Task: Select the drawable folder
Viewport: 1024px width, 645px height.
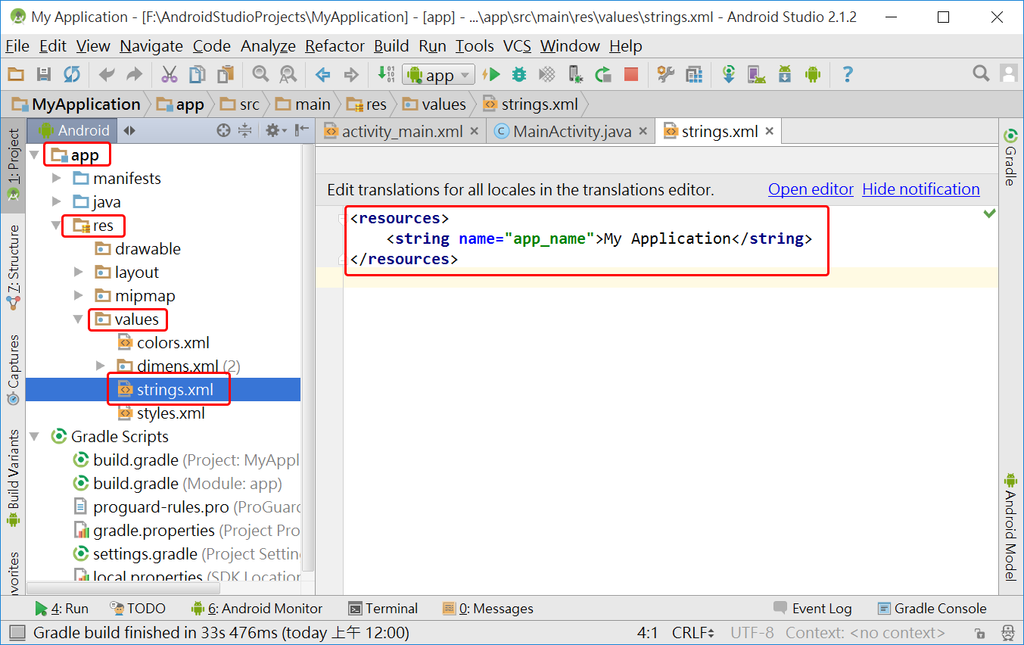Action: (138, 249)
